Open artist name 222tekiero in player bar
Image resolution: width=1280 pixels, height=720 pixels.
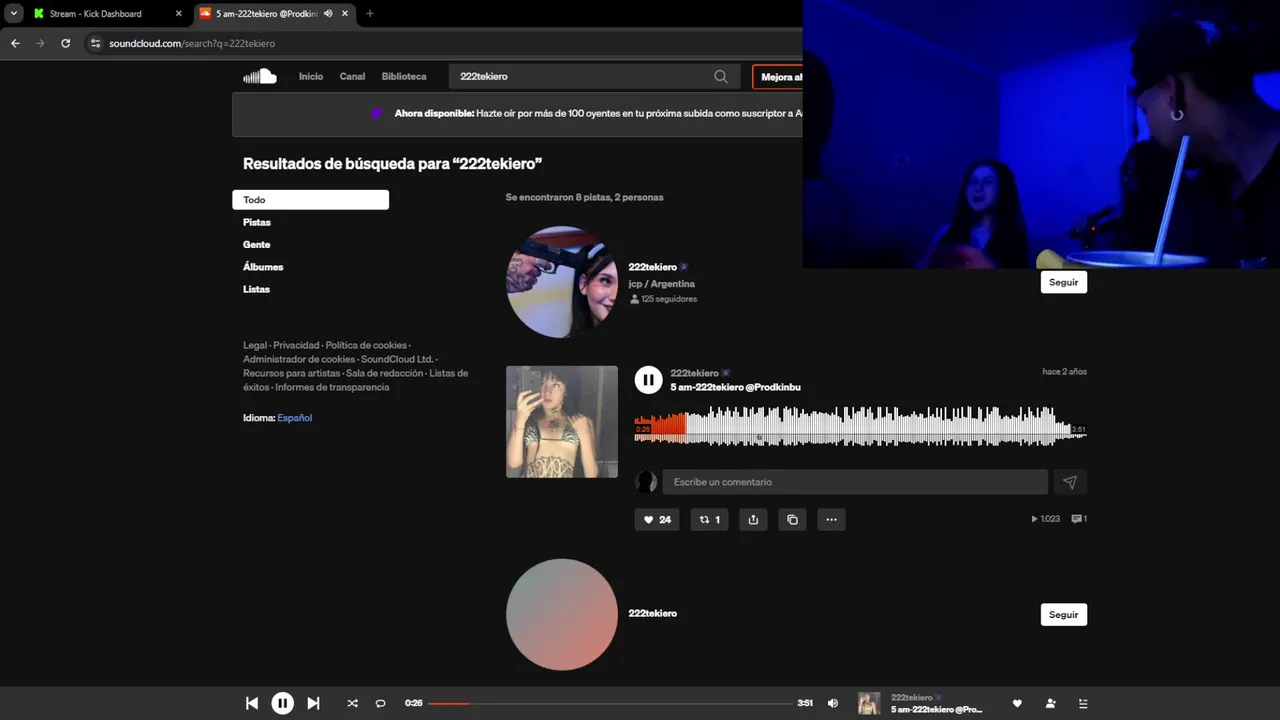911,697
